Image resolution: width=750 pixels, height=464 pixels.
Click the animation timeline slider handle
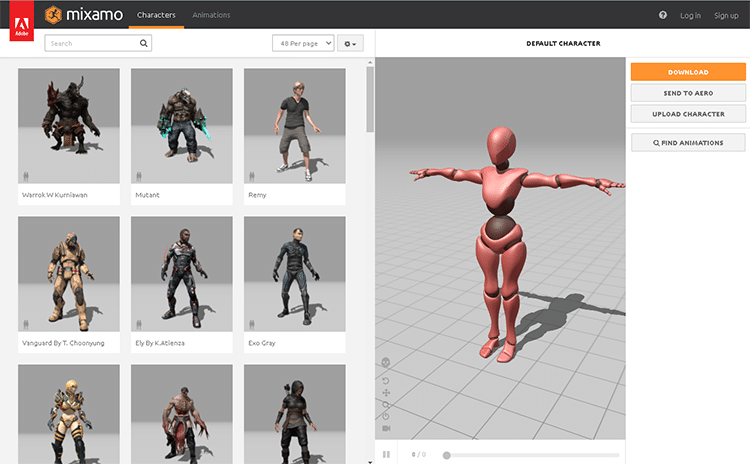446,455
